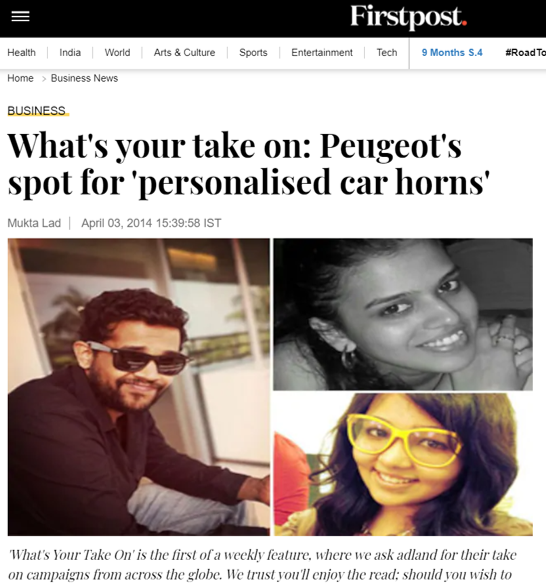Click the breadcrumb chevron separator

[44, 78]
